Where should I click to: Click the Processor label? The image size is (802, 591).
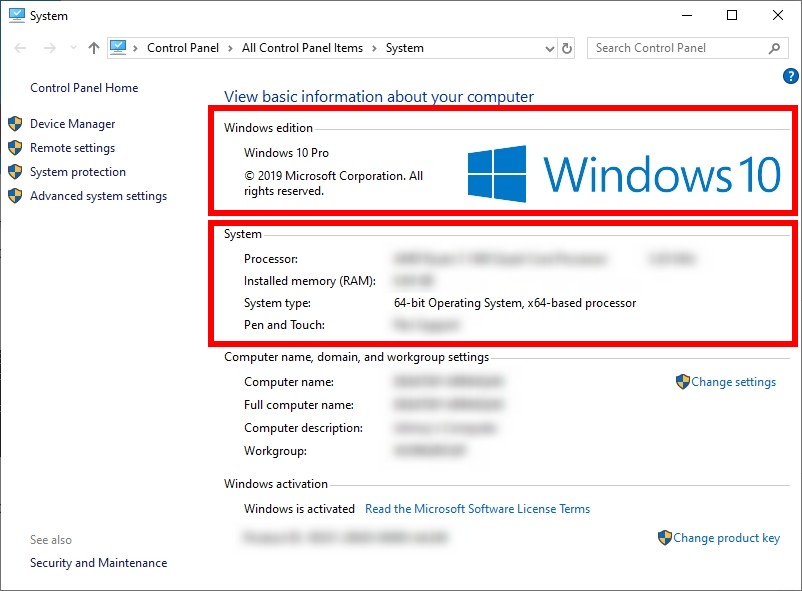point(271,259)
